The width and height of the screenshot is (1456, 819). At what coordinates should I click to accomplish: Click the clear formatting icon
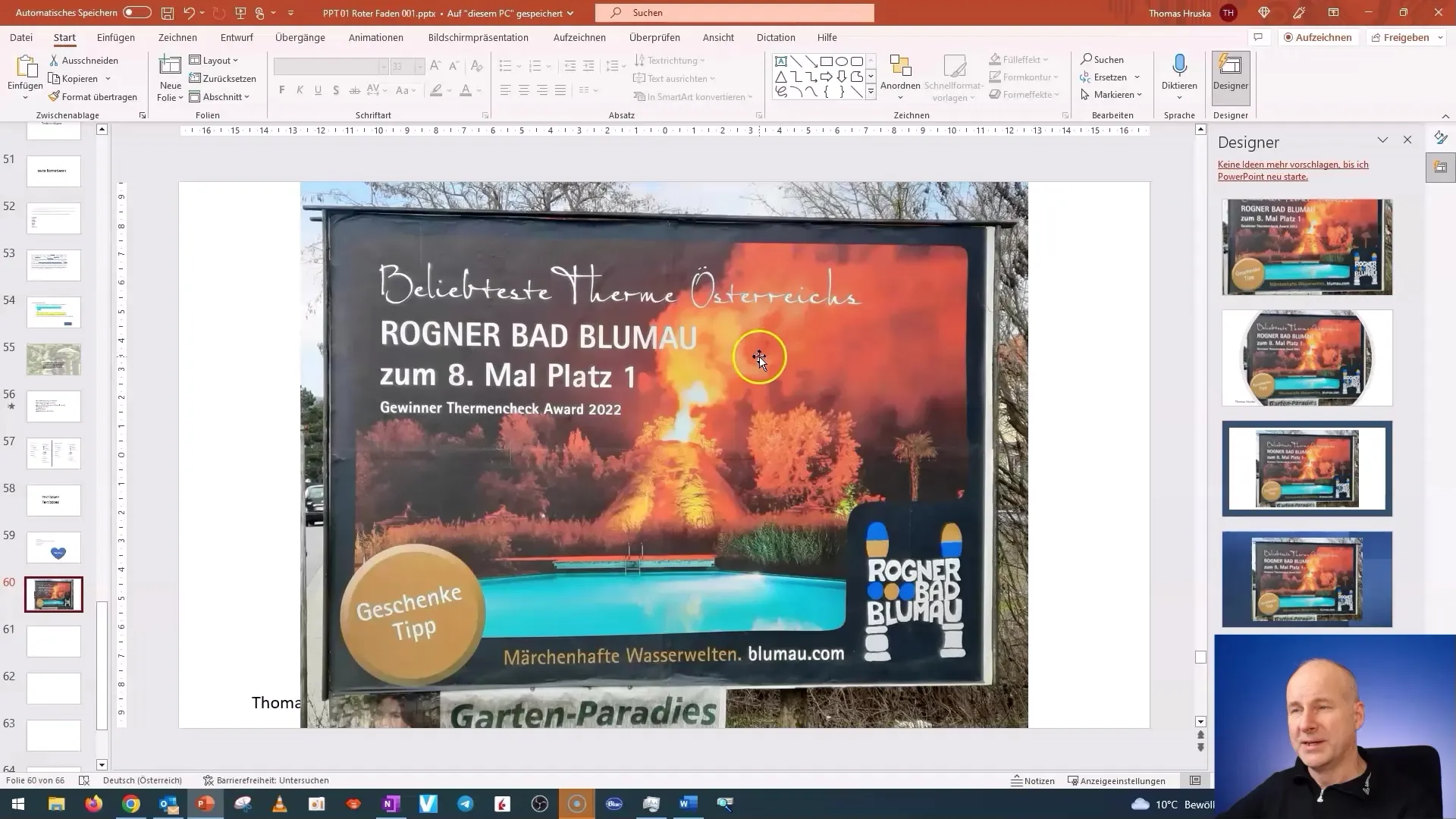coord(477,66)
